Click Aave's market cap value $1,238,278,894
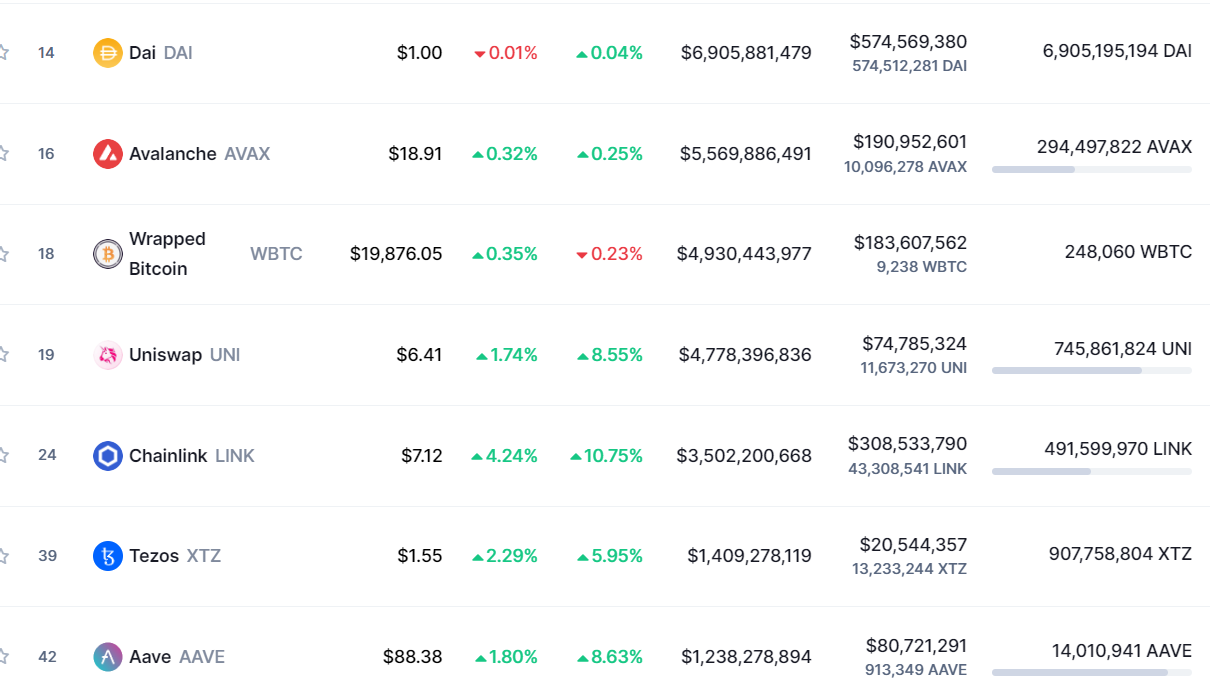The height and width of the screenshot is (697, 1210). pos(746,657)
